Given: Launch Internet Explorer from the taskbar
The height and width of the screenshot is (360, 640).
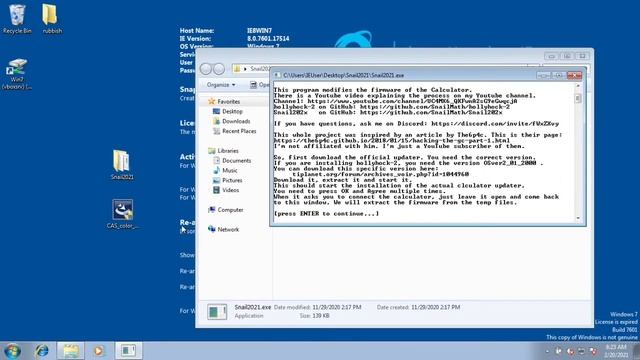Looking at the screenshot, I should click(42, 351).
